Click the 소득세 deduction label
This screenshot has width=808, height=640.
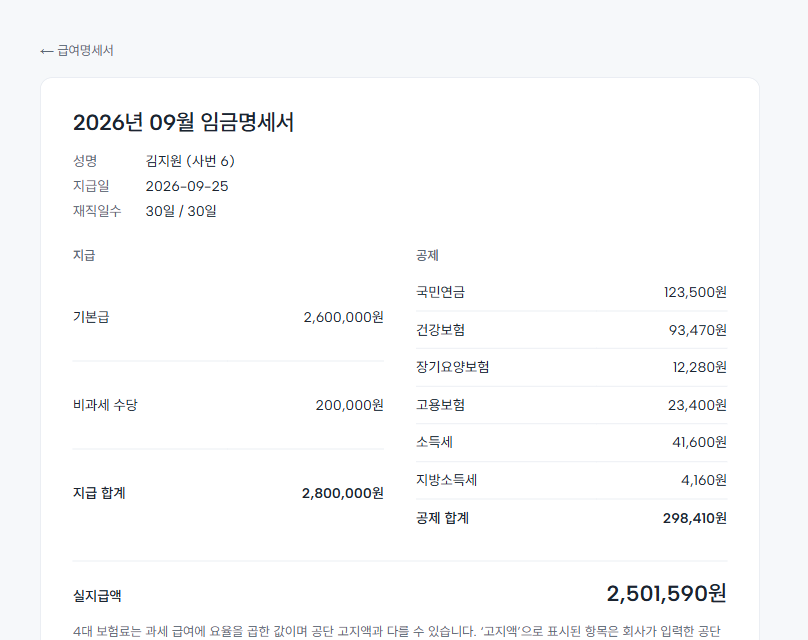tap(434, 442)
